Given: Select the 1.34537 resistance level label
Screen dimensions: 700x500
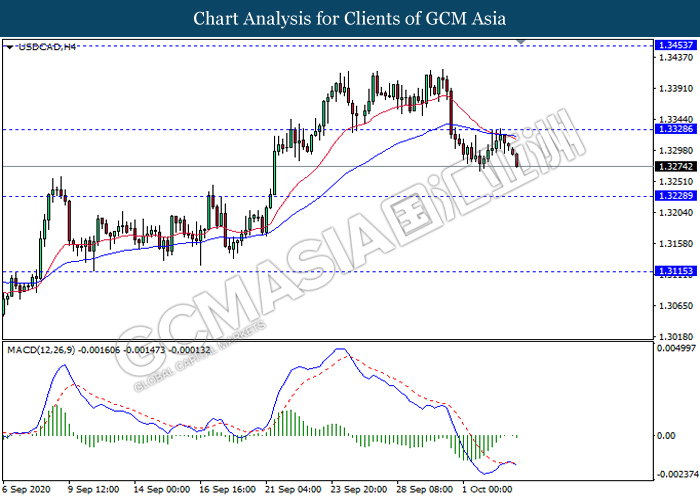Looking at the screenshot, I should click(676, 45).
